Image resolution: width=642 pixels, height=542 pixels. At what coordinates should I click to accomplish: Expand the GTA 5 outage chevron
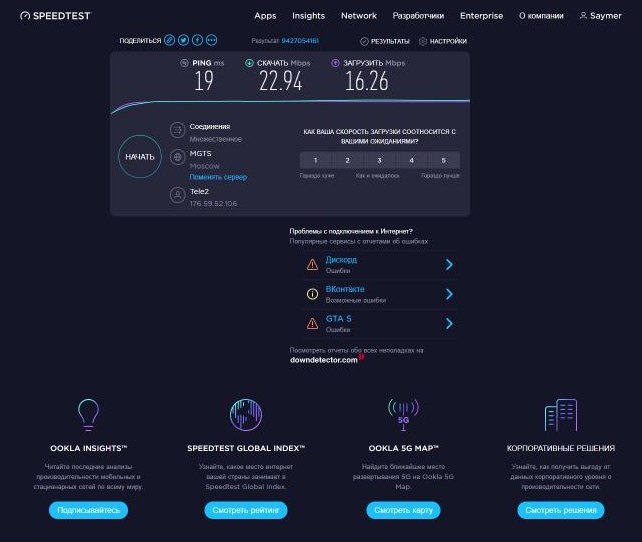tap(449, 323)
